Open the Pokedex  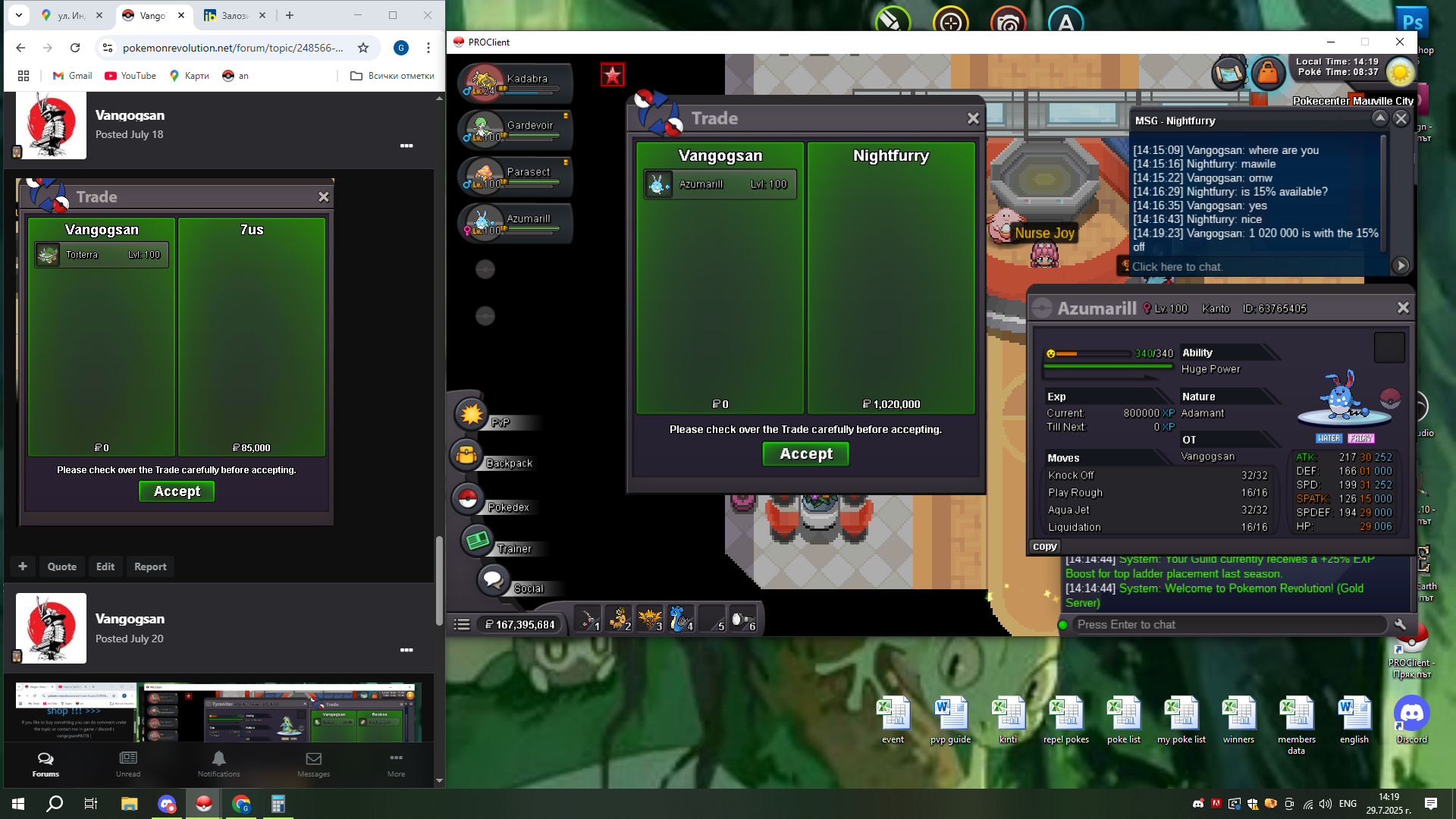468,499
